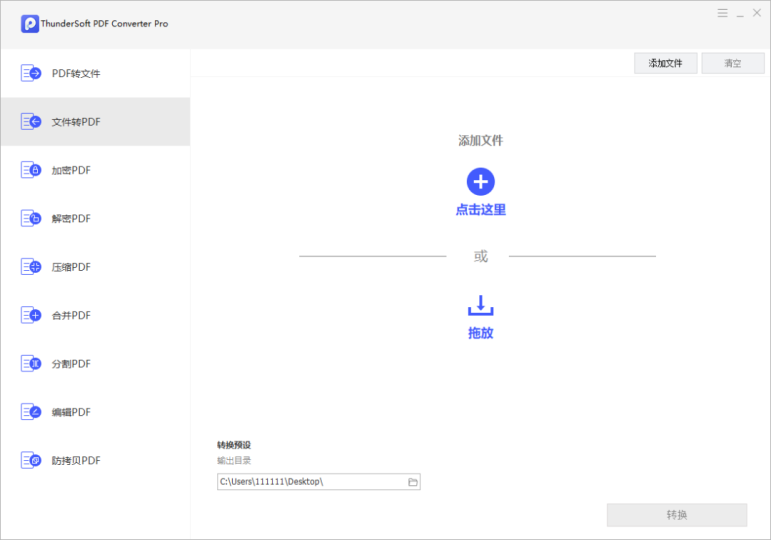The width and height of the screenshot is (771, 540).
Task: Open 合并PDF label
Action: tap(71, 315)
